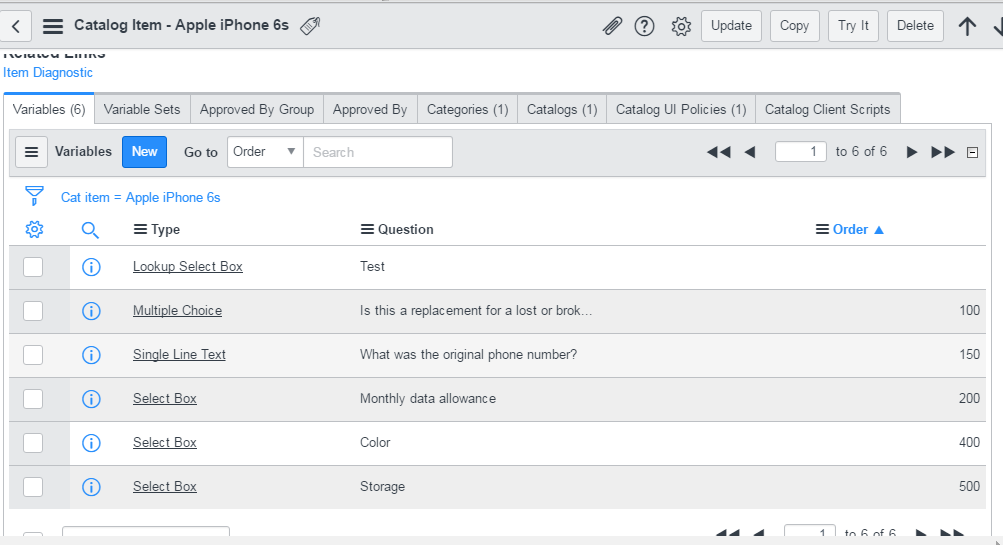
Task: Select the Single Line Text row checkbox
Action: (x=33, y=355)
